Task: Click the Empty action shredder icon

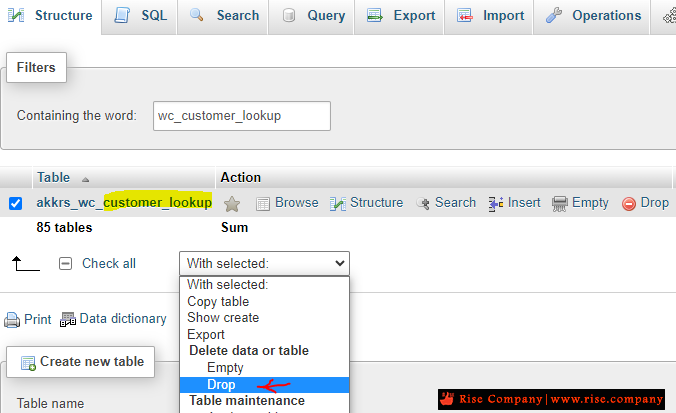Action: [560, 203]
